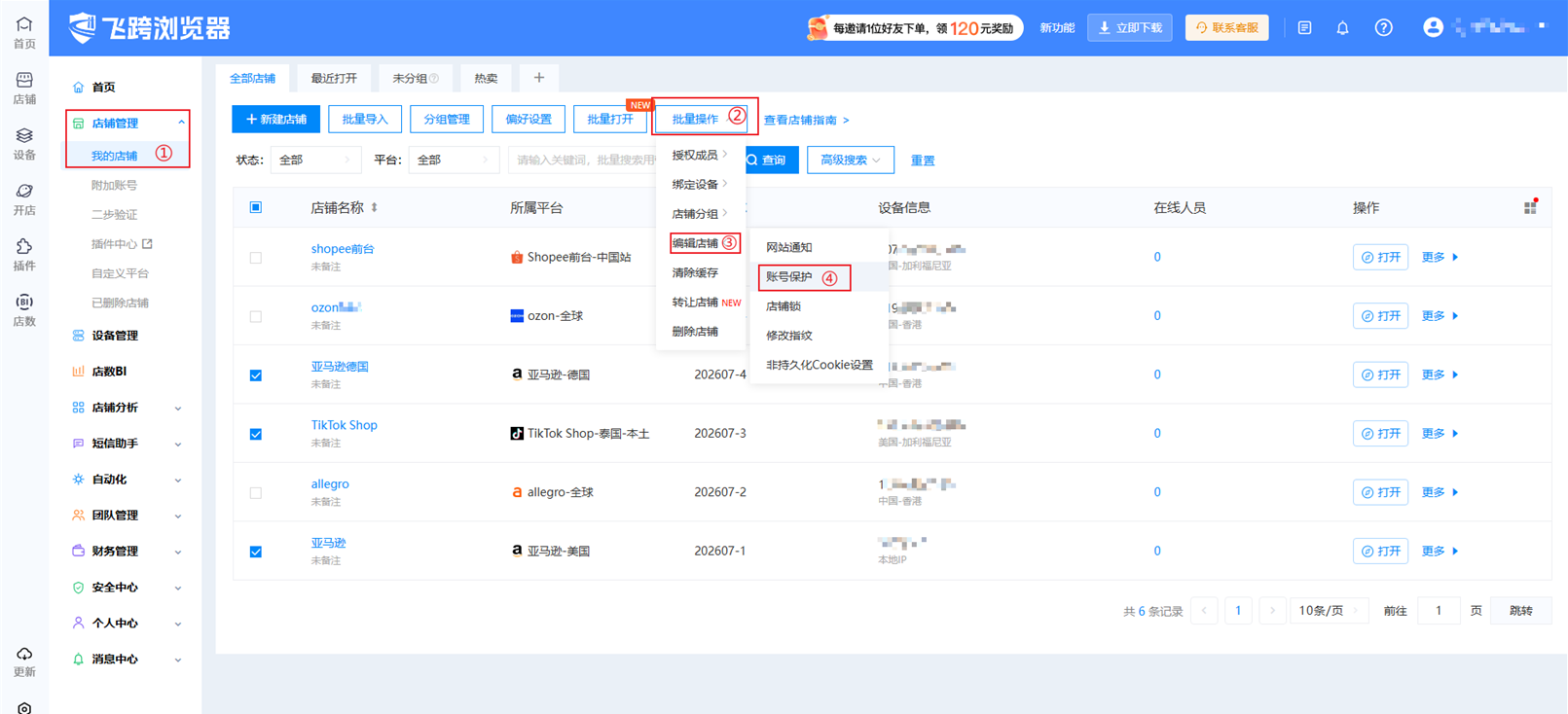Check the shopee前台 row checkbox
The image size is (1568, 714).
point(256,258)
